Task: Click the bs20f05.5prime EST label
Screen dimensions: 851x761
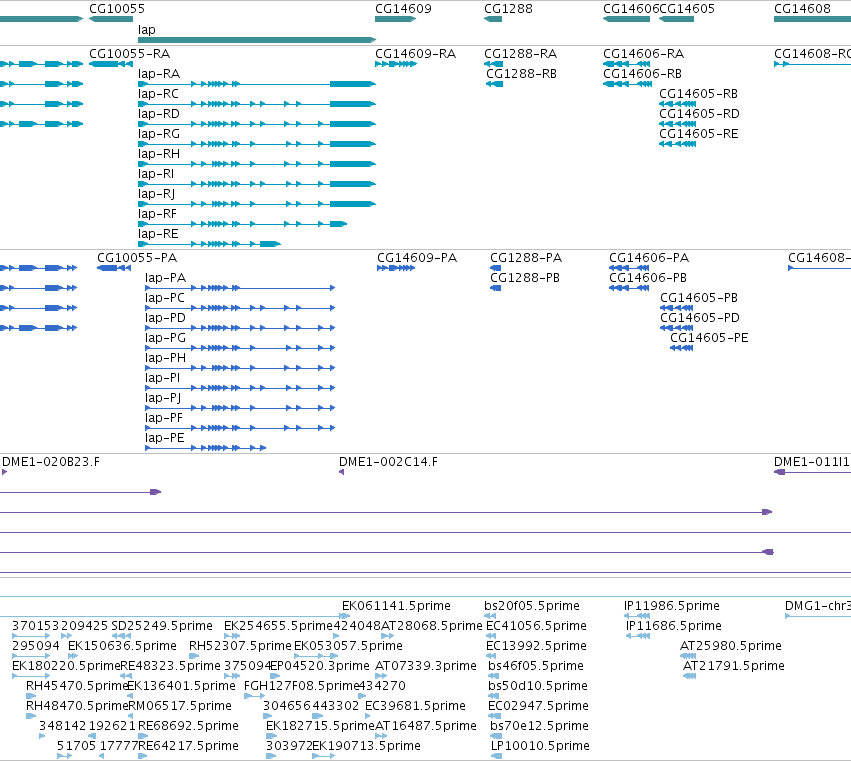Action: (532, 606)
